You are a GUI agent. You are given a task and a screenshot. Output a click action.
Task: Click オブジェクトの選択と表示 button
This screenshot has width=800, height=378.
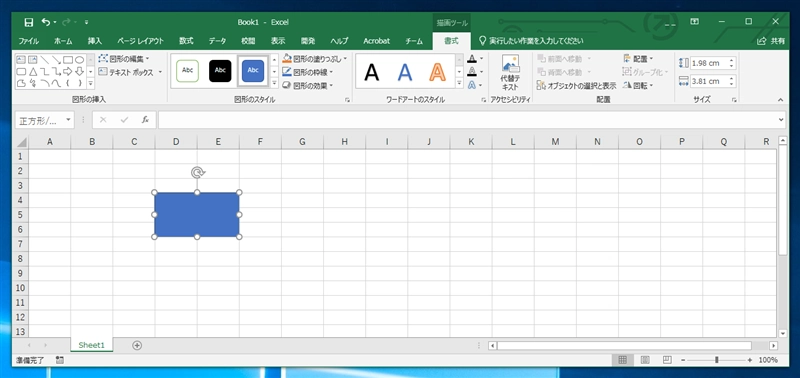577,86
